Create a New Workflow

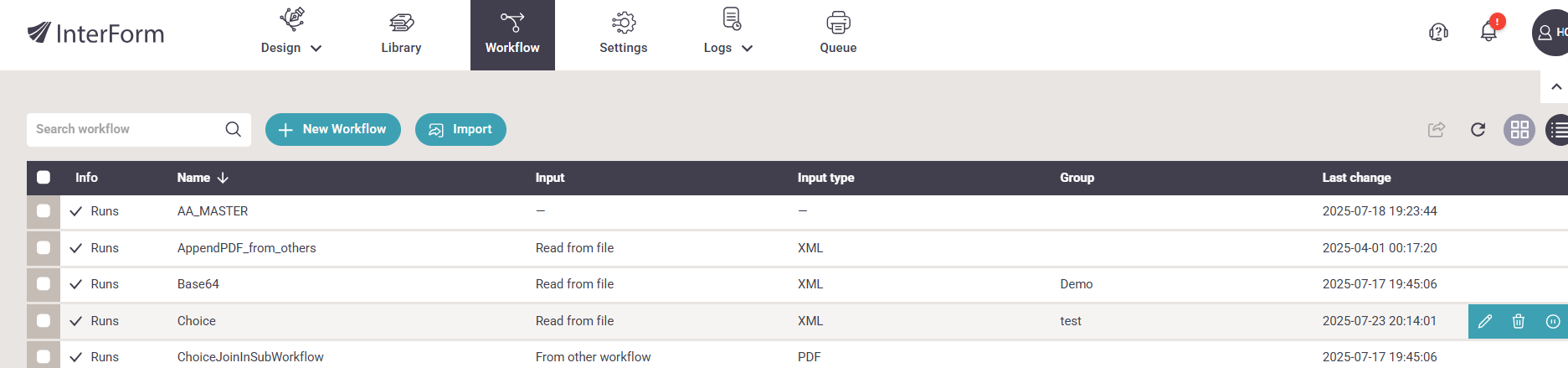[x=333, y=129]
